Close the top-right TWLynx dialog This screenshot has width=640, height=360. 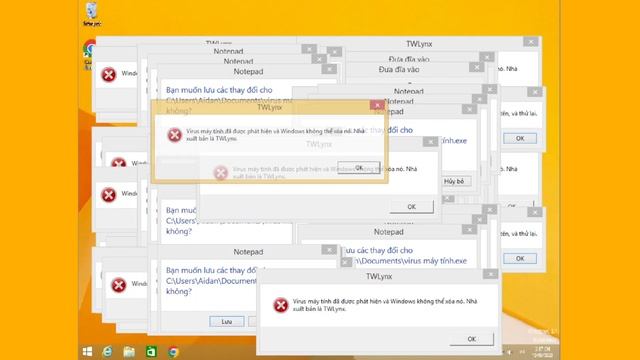click(531, 42)
